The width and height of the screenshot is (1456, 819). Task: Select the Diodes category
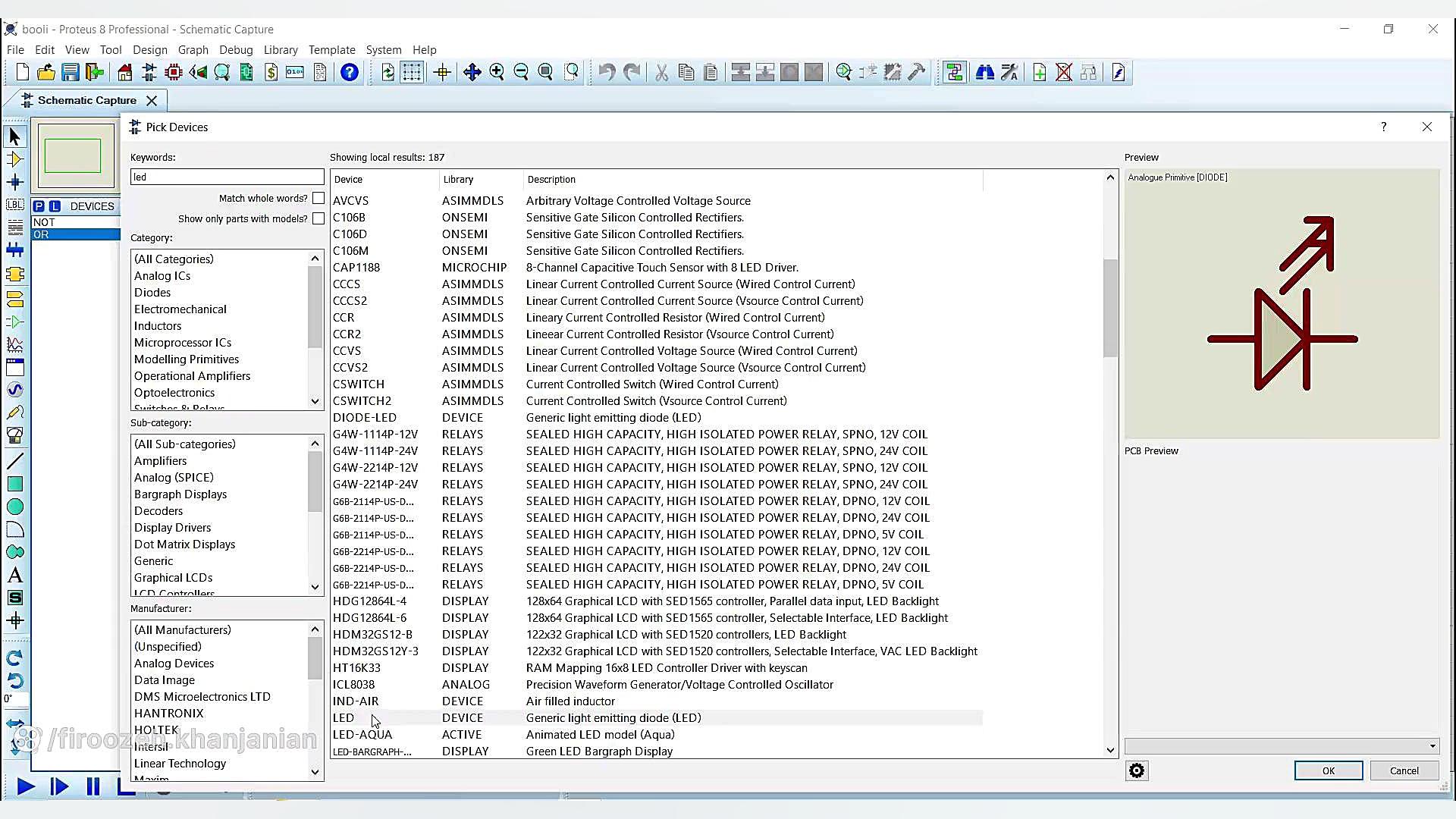(x=152, y=293)
